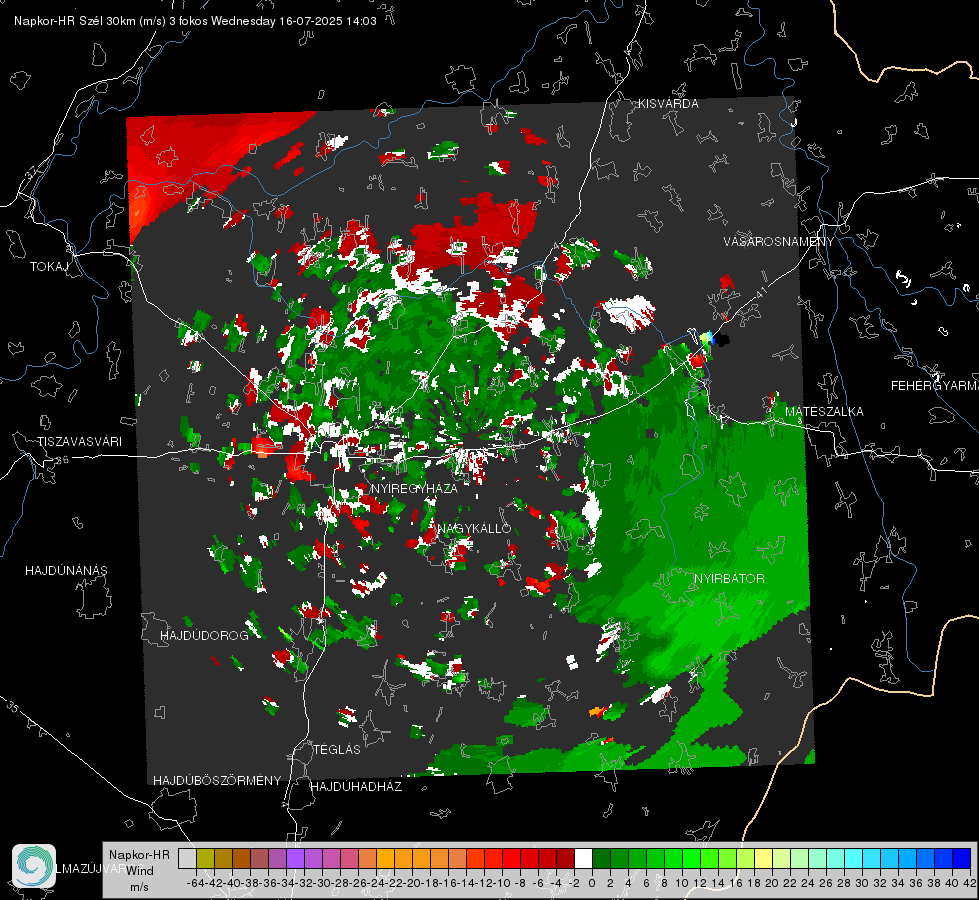
Task: Click the HAJDÚHADHÁZ city label
Action: tap(356, 787)
